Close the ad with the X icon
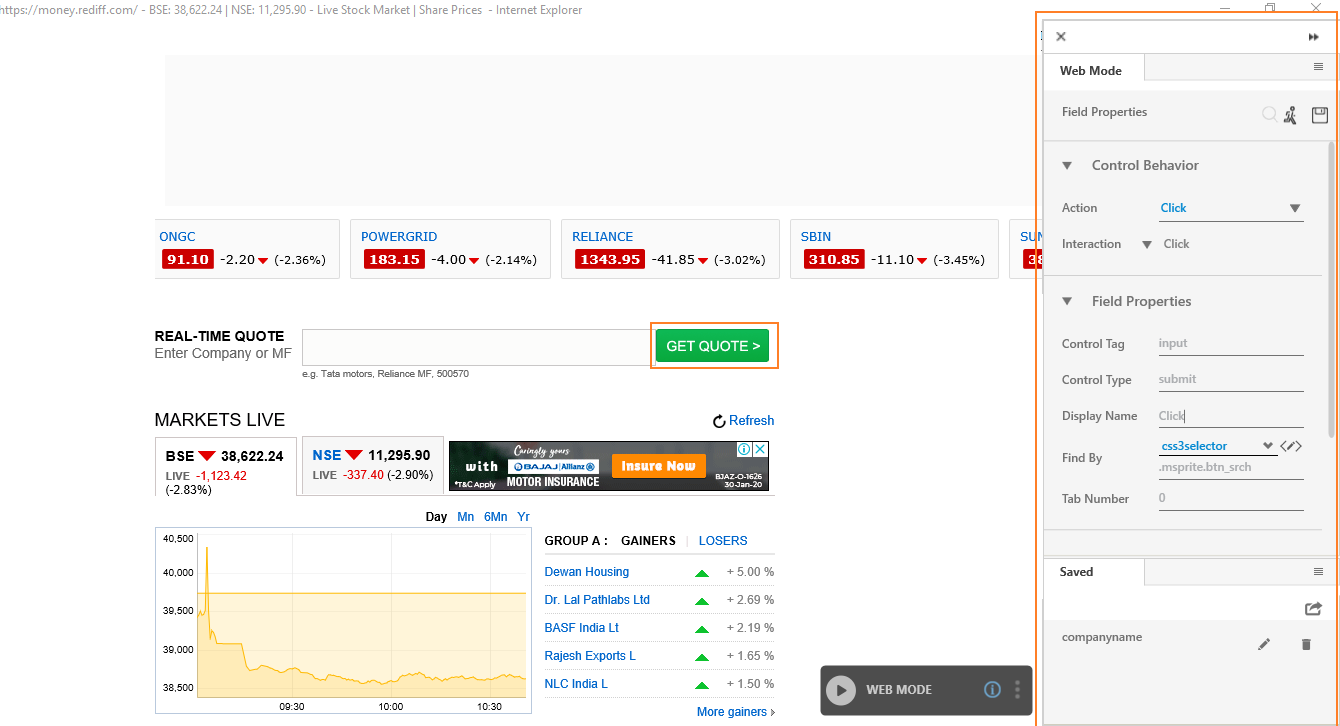The height and width of the screenshot is (726, 1340). point(761,450)
